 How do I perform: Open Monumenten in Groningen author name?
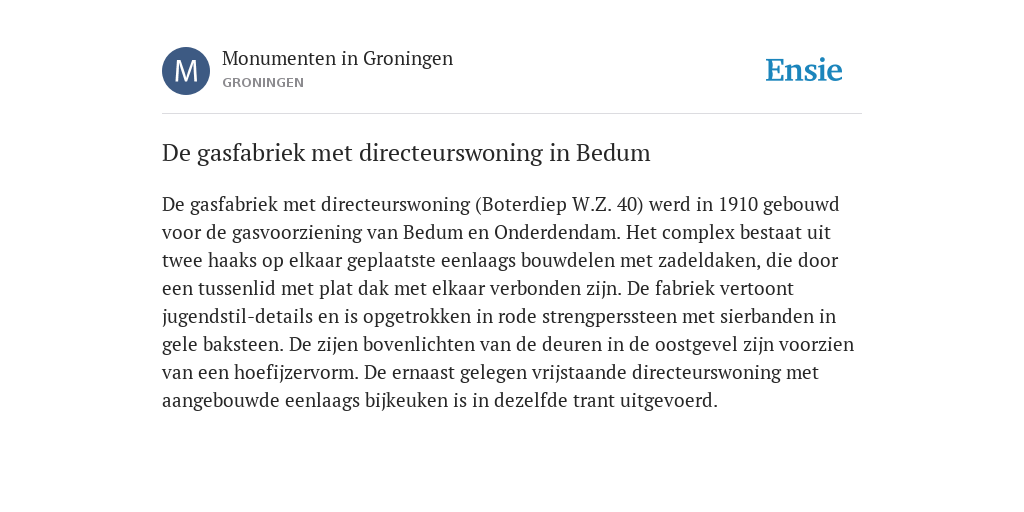click(337, 58)
